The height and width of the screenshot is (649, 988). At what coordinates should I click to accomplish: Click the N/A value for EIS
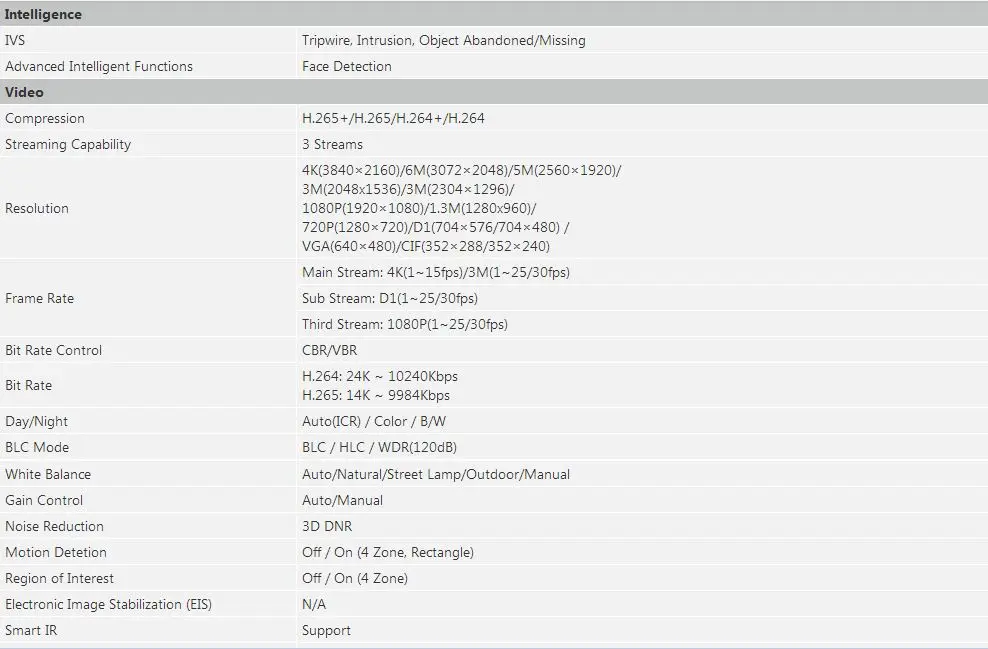pyautogui.click(x=314, y=604)
